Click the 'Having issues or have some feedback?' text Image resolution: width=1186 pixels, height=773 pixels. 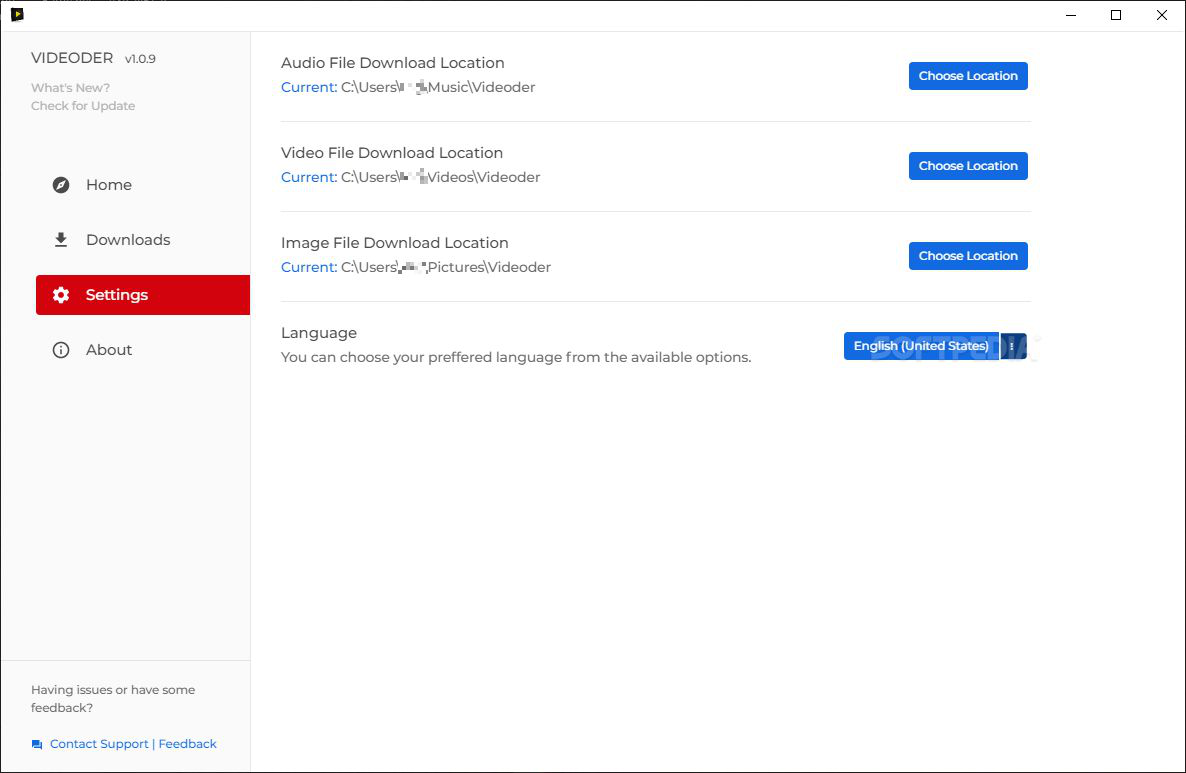(113, 699)
